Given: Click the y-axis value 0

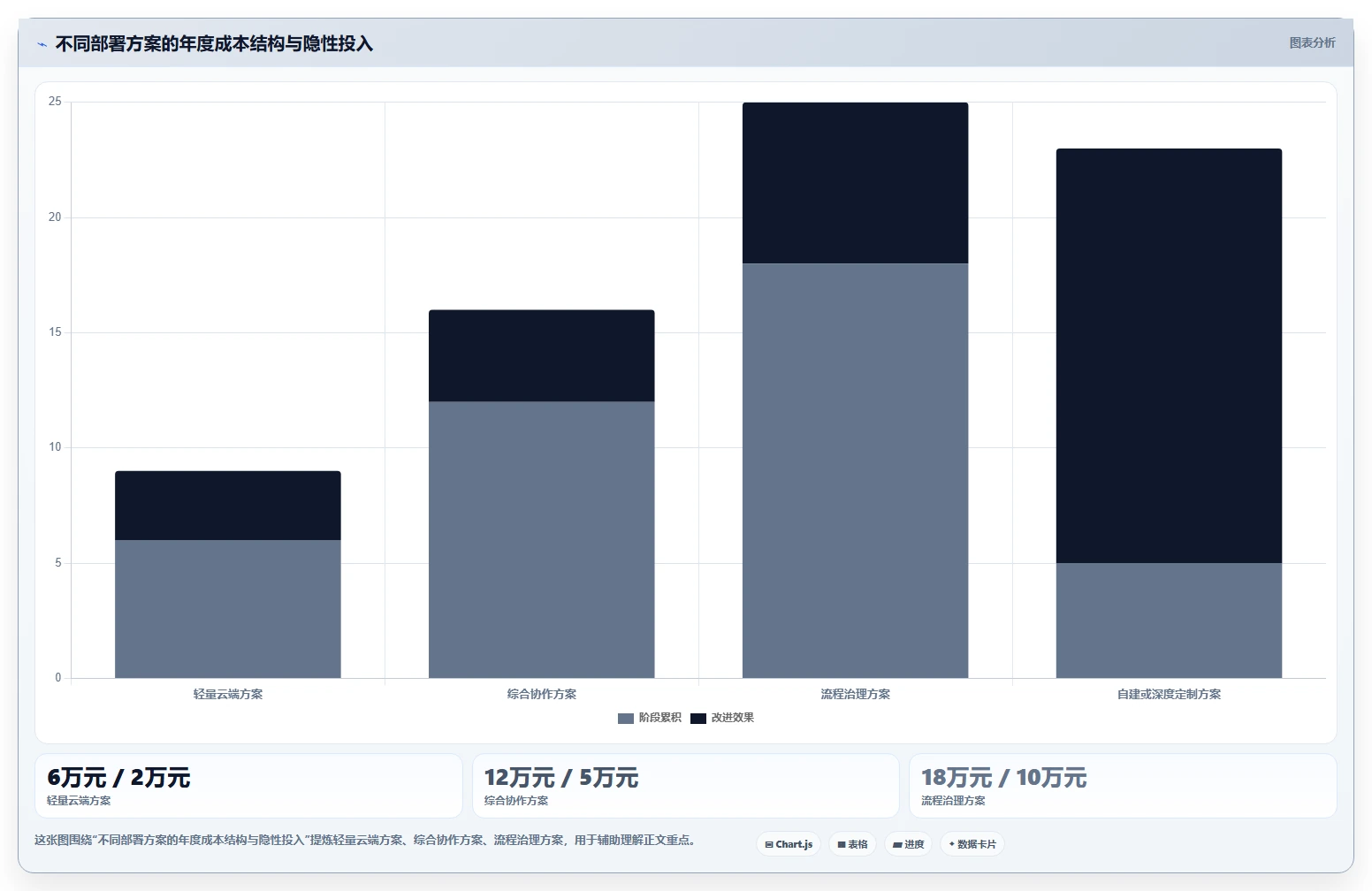Looking at the screenshot, I should [x=58, y=678].
